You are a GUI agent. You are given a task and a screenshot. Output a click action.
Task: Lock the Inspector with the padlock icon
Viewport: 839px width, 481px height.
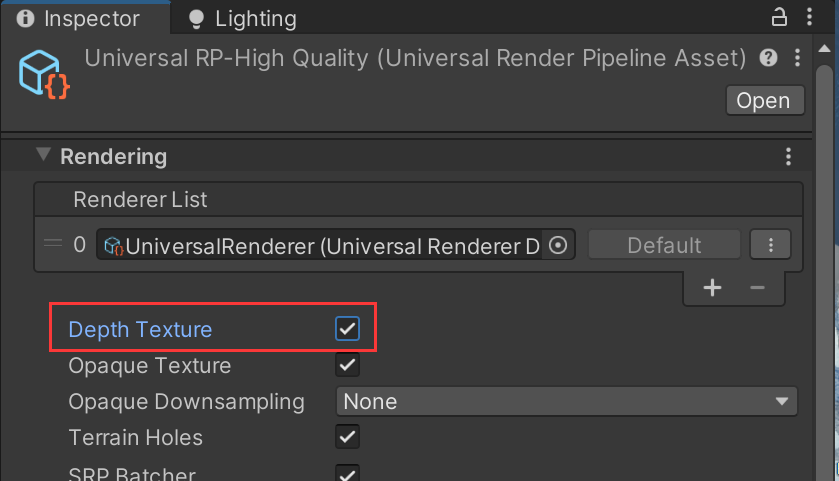coord(779,18)
